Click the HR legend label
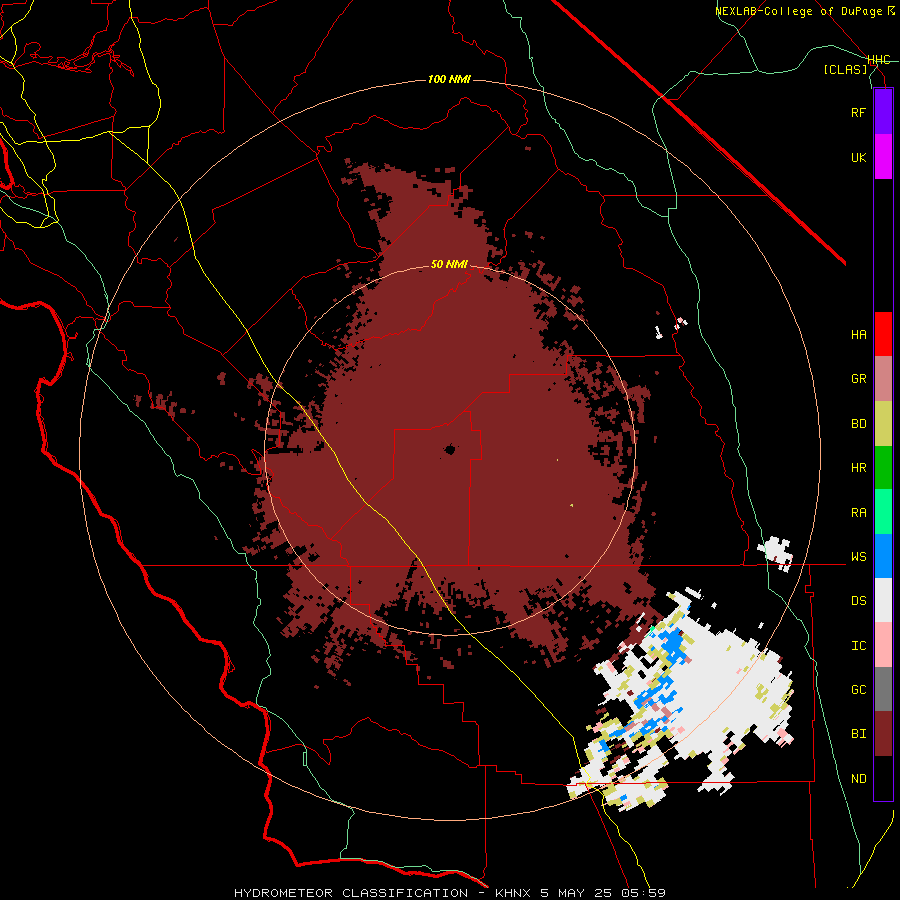Image resolution: width=900 pixels, height=900 pixels. click(858, 468)
